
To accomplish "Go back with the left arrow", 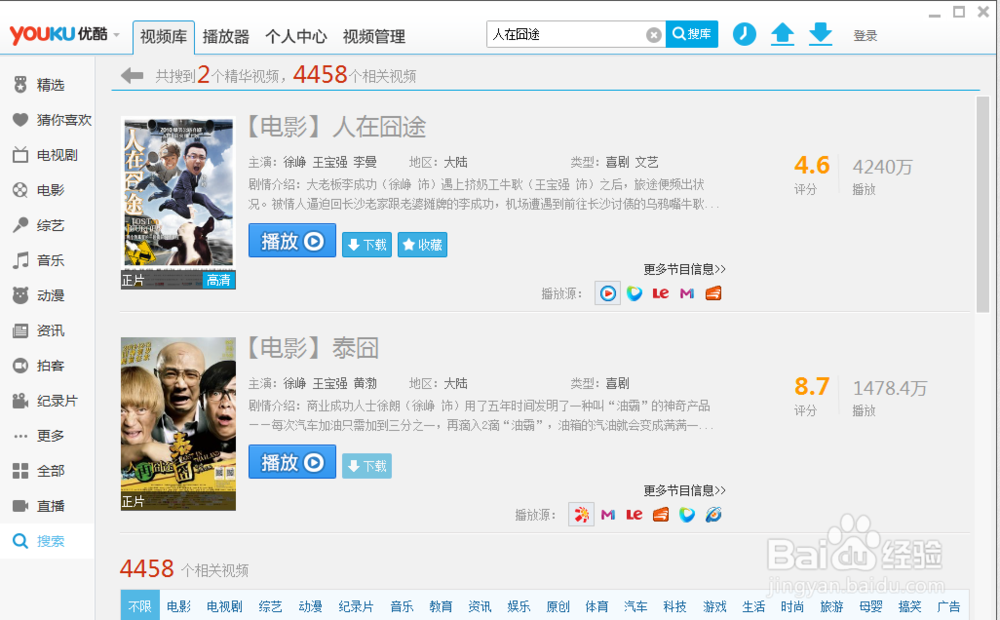I will coord(132,76).
